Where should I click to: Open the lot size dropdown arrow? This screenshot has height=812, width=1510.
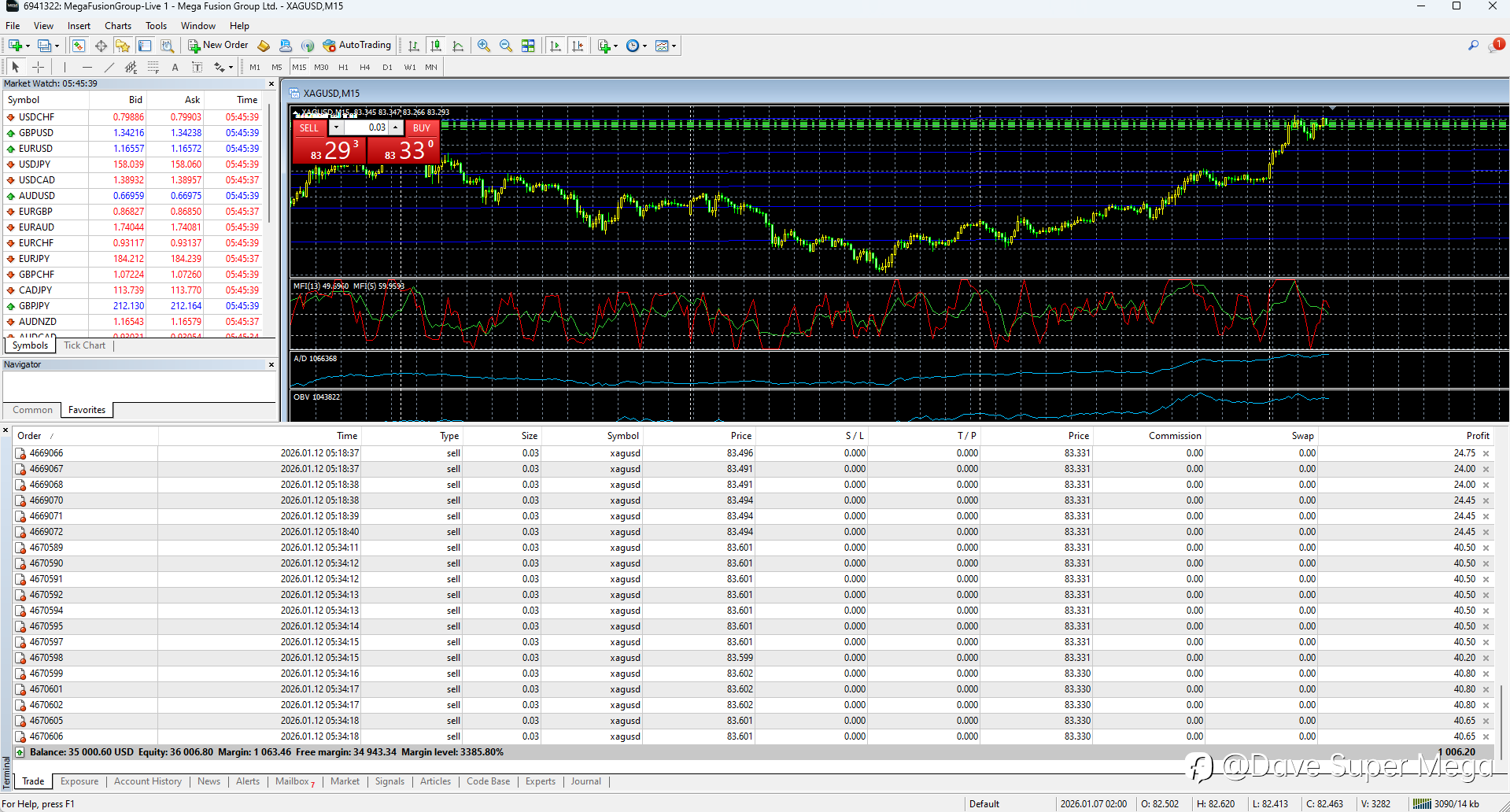pos(336,127)
